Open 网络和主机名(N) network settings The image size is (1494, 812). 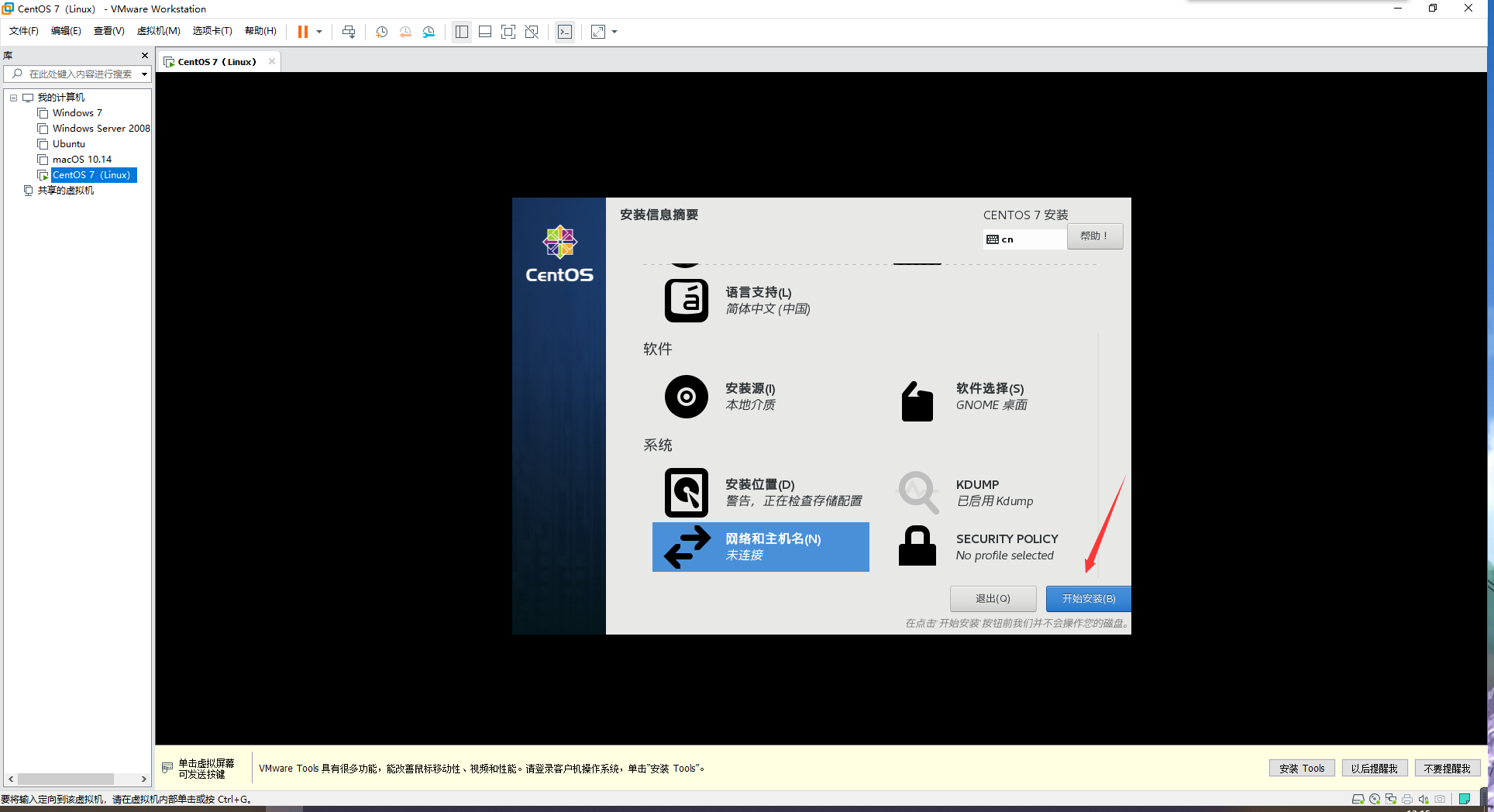761,547
